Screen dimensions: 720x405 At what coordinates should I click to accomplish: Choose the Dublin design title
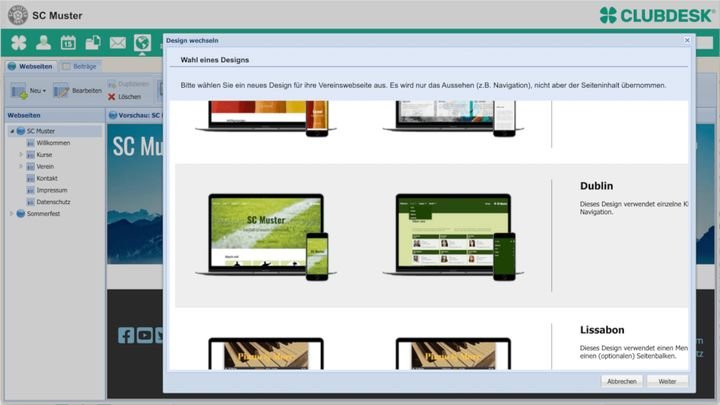click(x=596, y=186)
